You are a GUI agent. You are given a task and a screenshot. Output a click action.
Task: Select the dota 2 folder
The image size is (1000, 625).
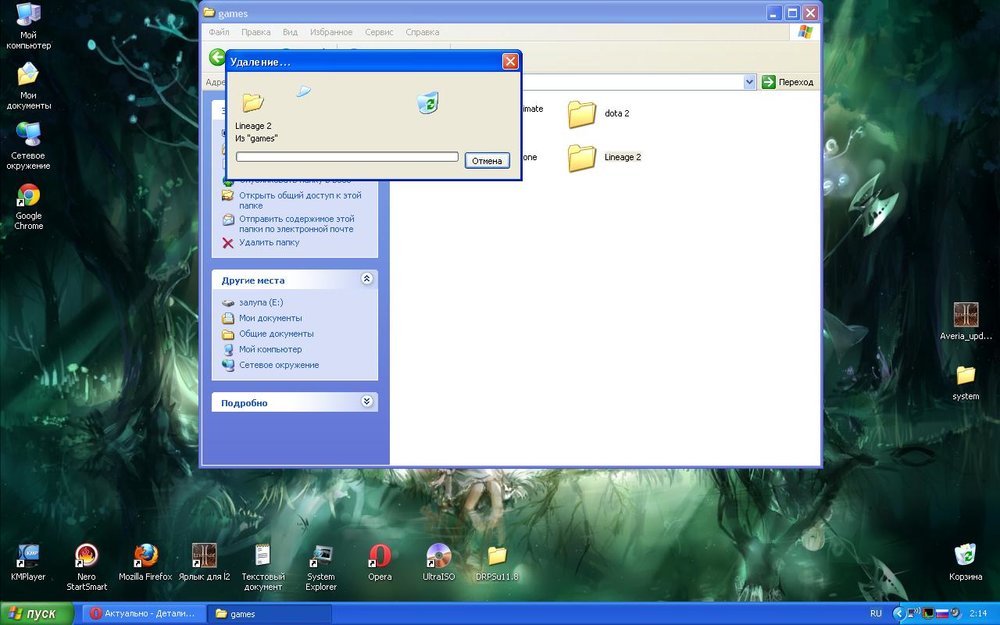(x=582, y=114)
